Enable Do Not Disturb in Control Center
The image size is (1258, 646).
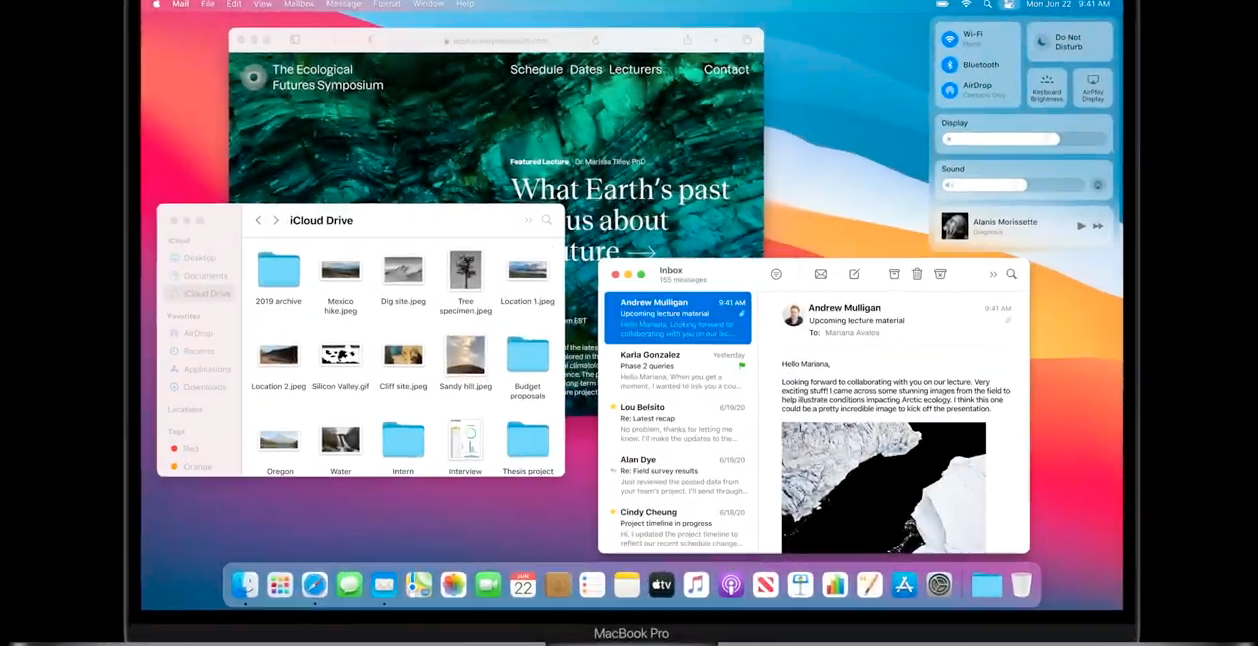click(1043, 42)
